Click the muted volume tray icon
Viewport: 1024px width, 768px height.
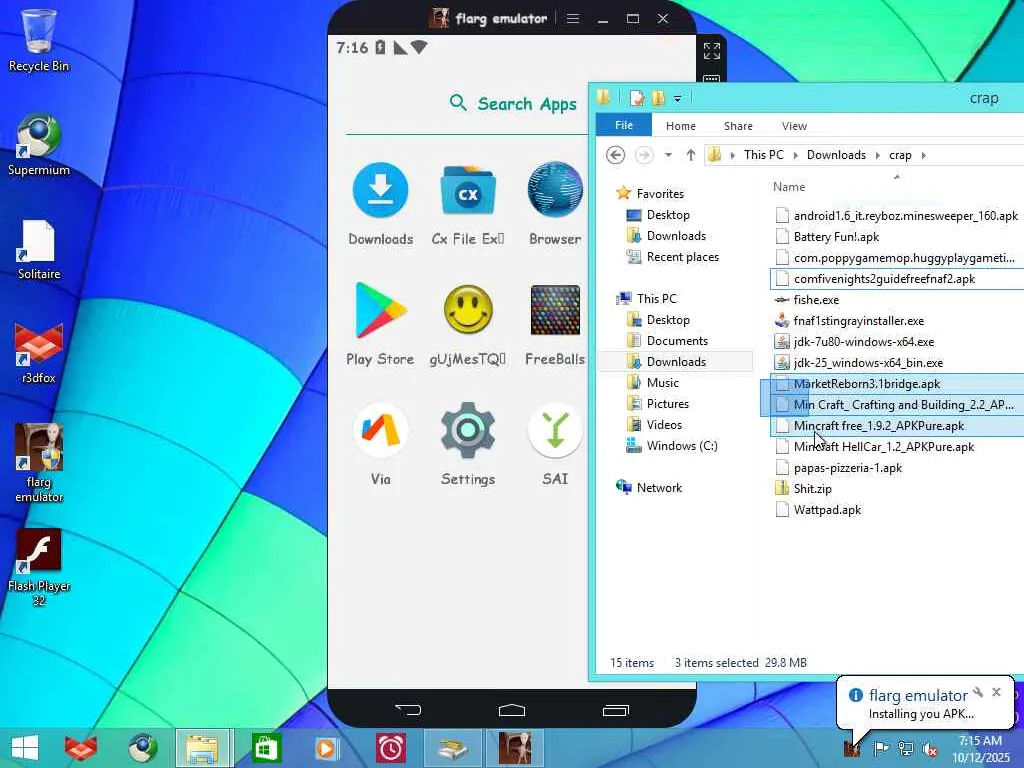pyautogui.click(x=929, y=749)
